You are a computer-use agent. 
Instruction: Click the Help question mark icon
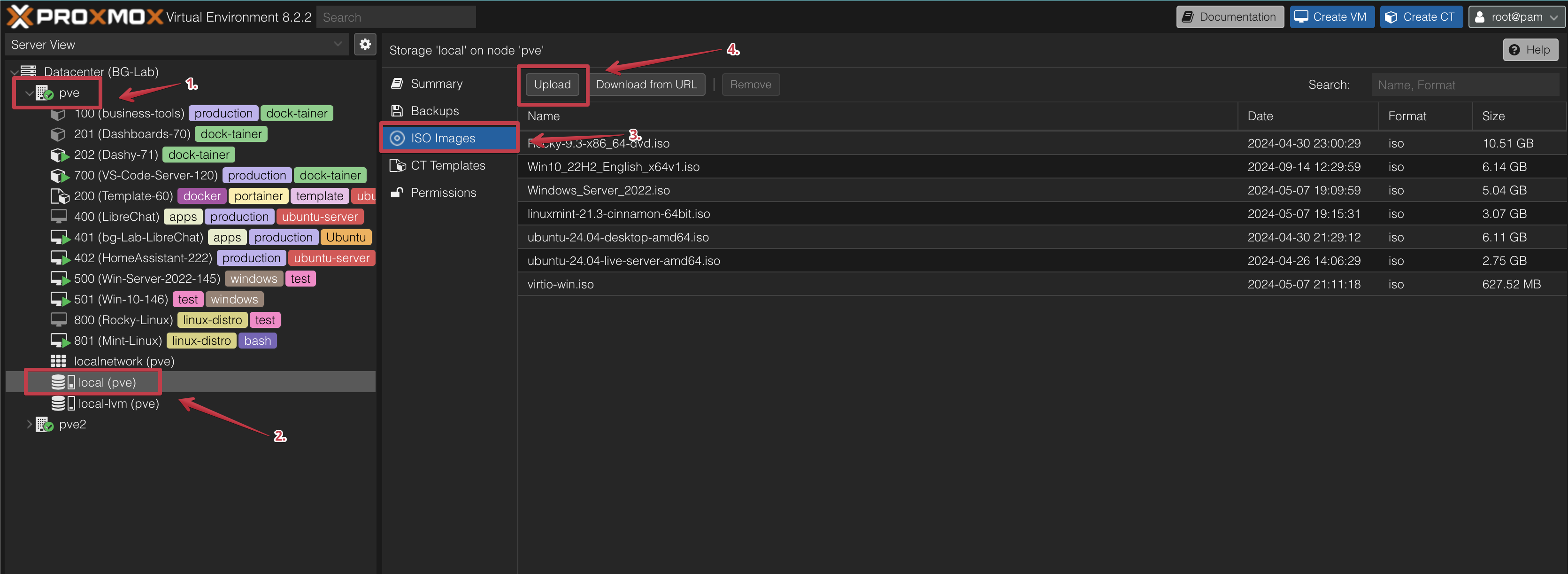pos(1515,49)
